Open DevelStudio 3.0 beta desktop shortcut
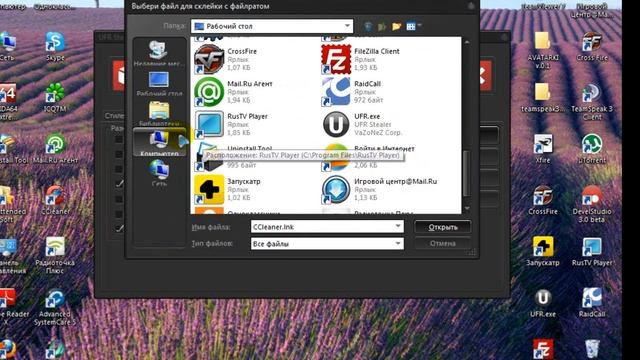The width and height of the screenshot is (640, 360). coord(592,204)
